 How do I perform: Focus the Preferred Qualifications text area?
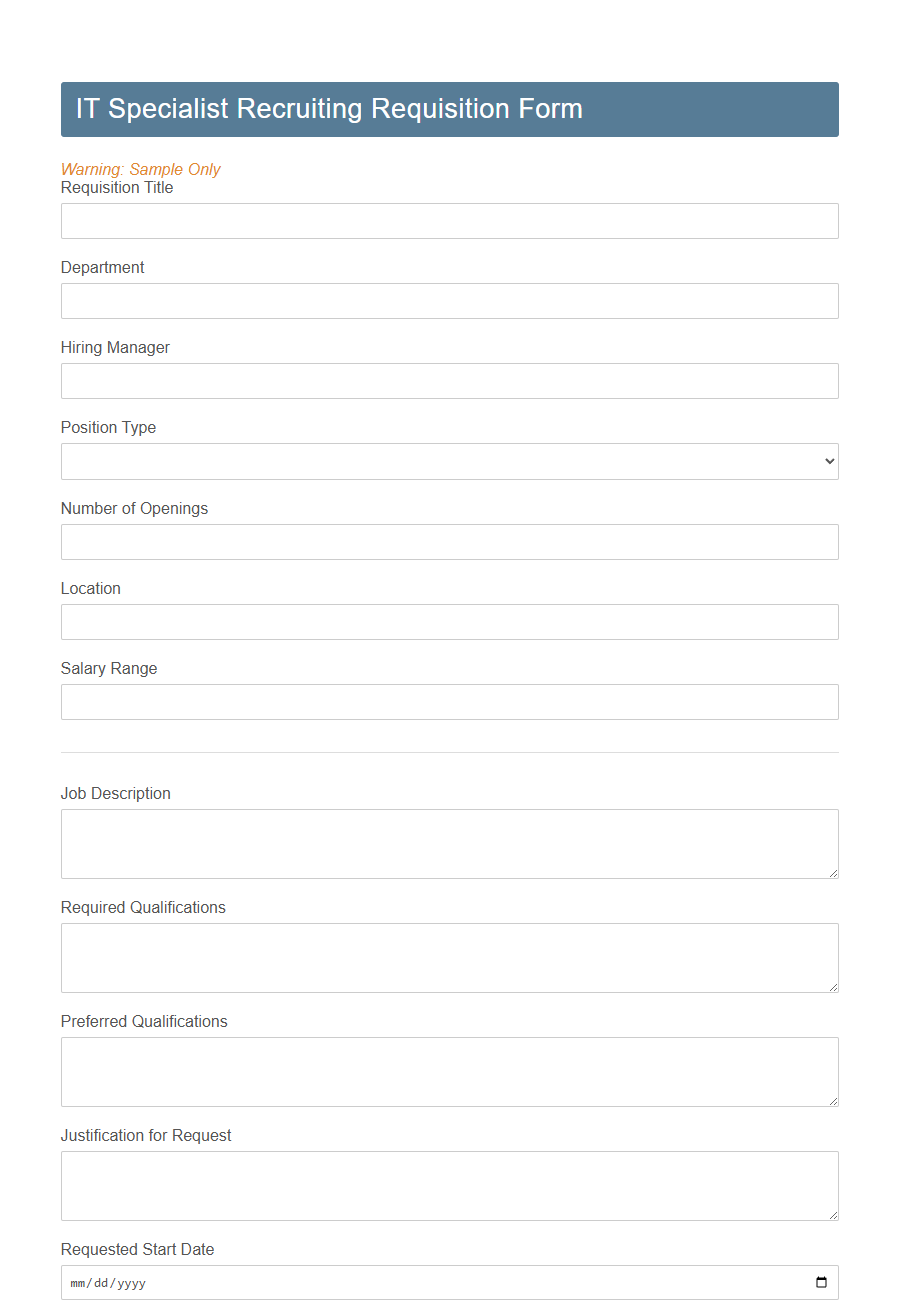(450, 1071)
